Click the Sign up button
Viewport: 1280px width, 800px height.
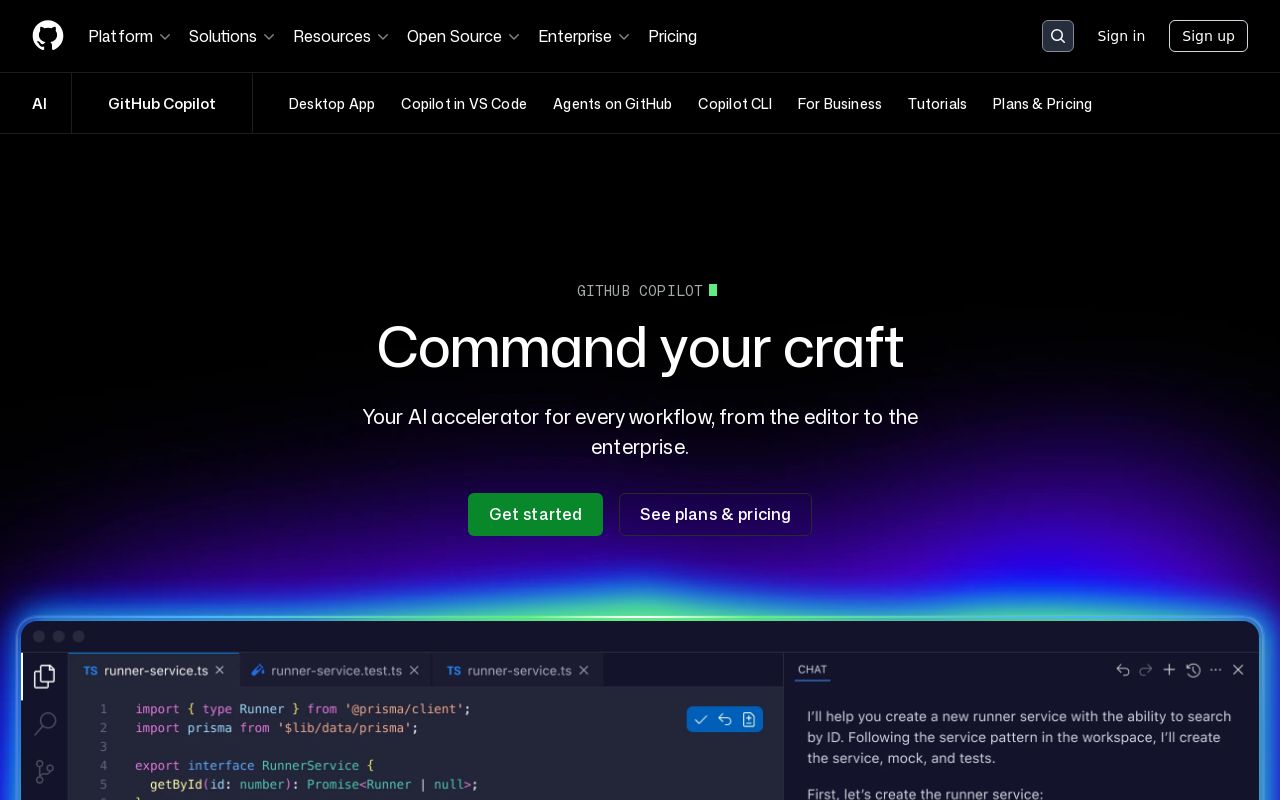(x=1208, y=36)
